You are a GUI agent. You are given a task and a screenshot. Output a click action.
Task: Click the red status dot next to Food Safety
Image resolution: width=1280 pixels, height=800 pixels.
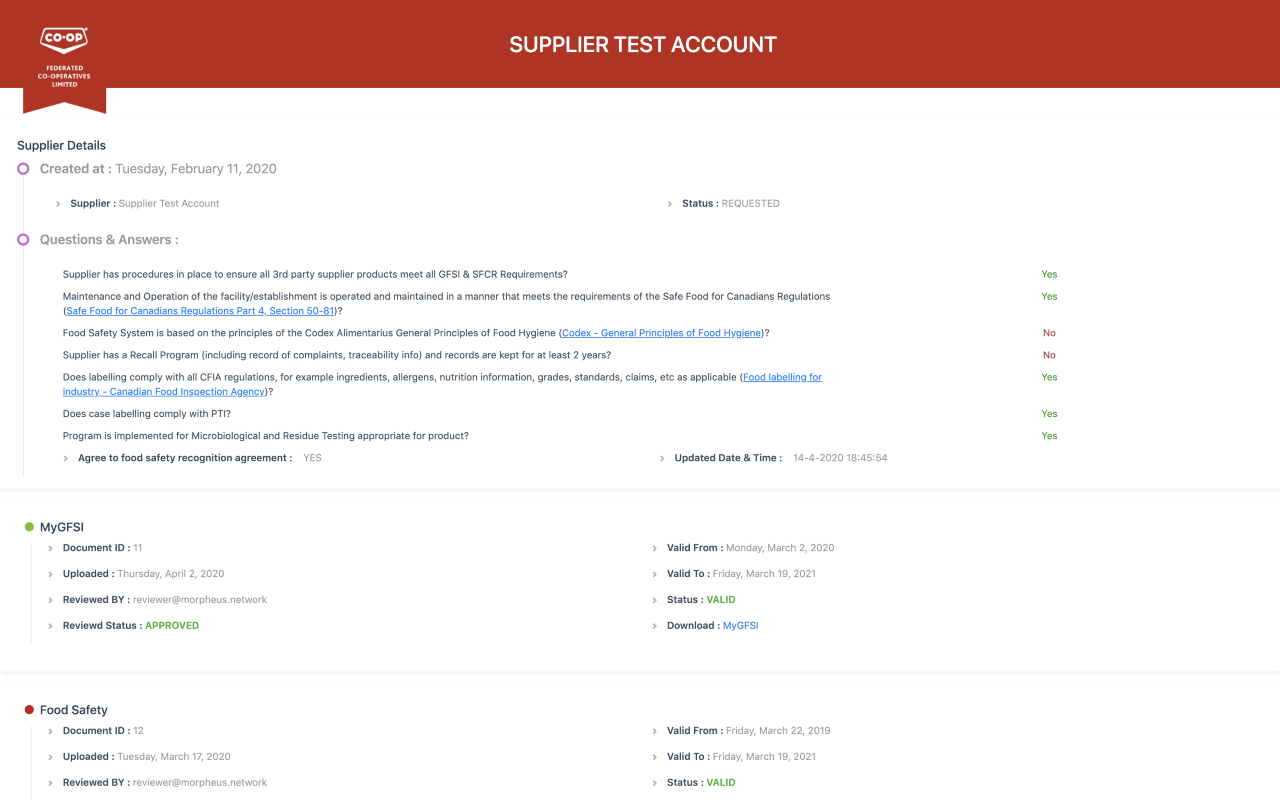29,710
